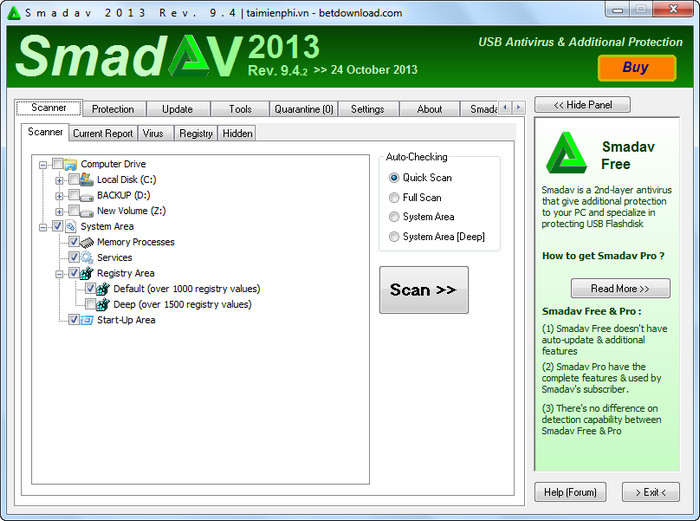Tick the Computer Drive checkbox
700x521 pixels.
[x=58, y=163]
